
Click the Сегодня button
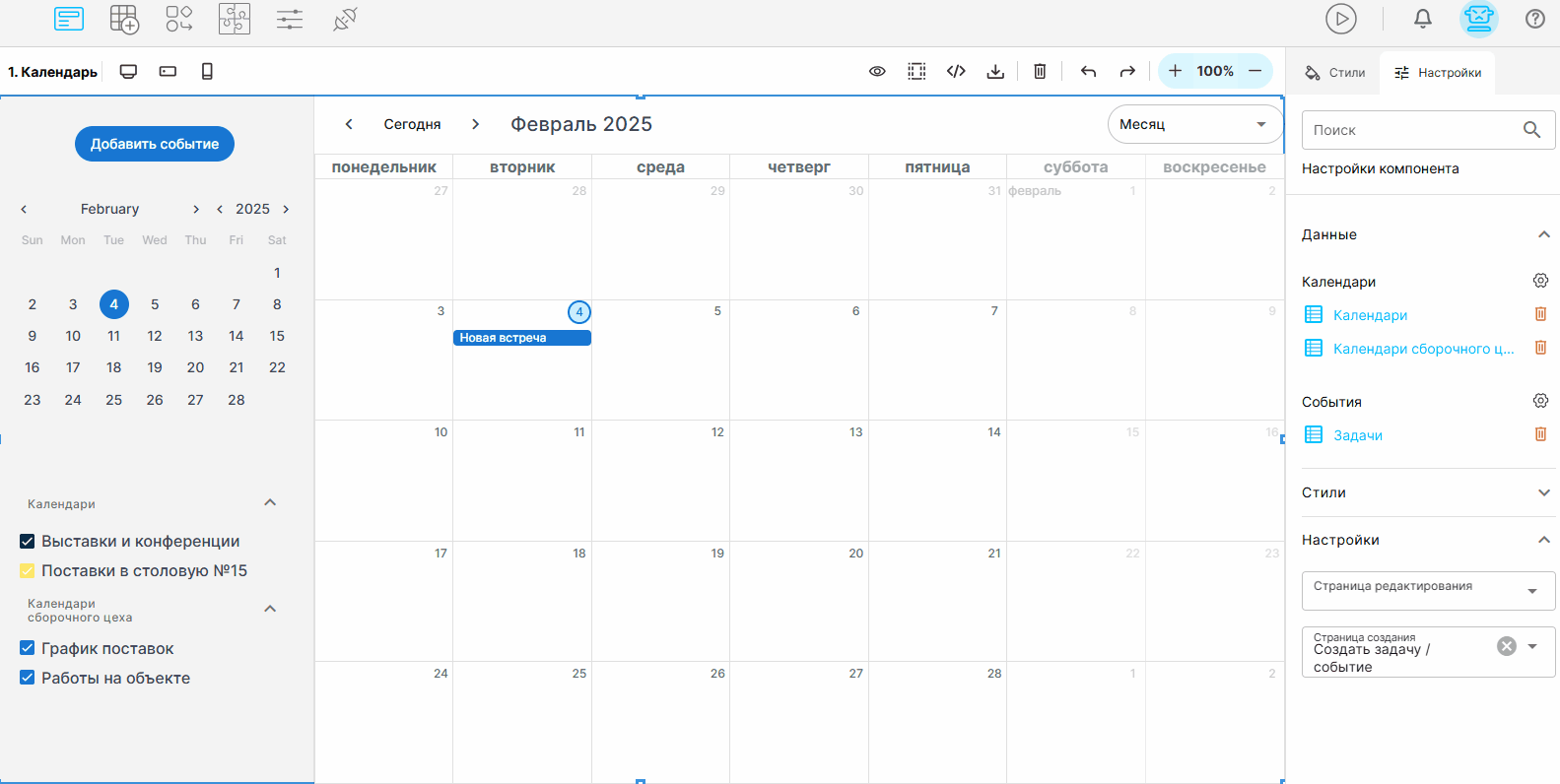[x=412, y=124]
